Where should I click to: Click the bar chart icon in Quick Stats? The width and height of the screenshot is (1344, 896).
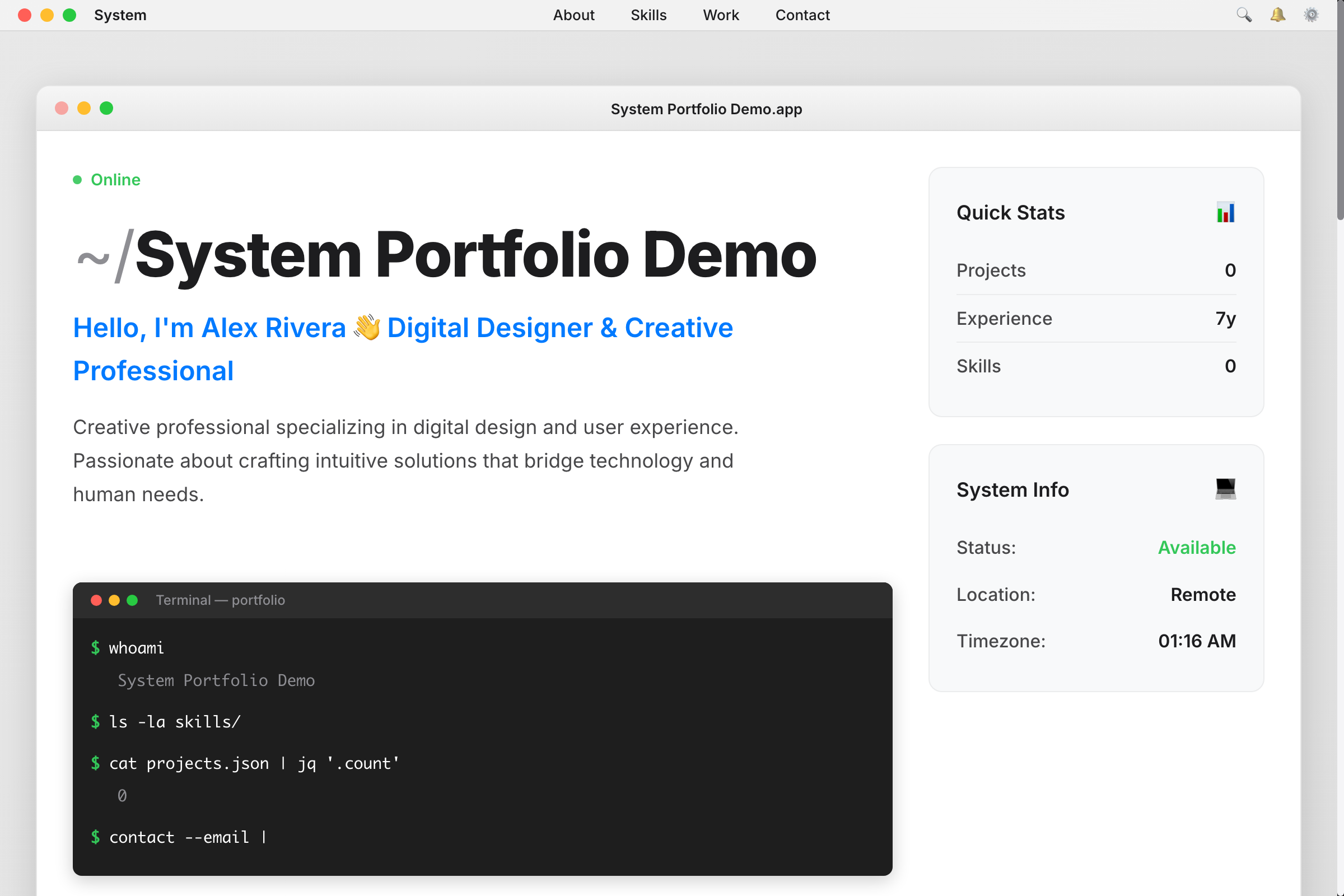point(1225,213)
